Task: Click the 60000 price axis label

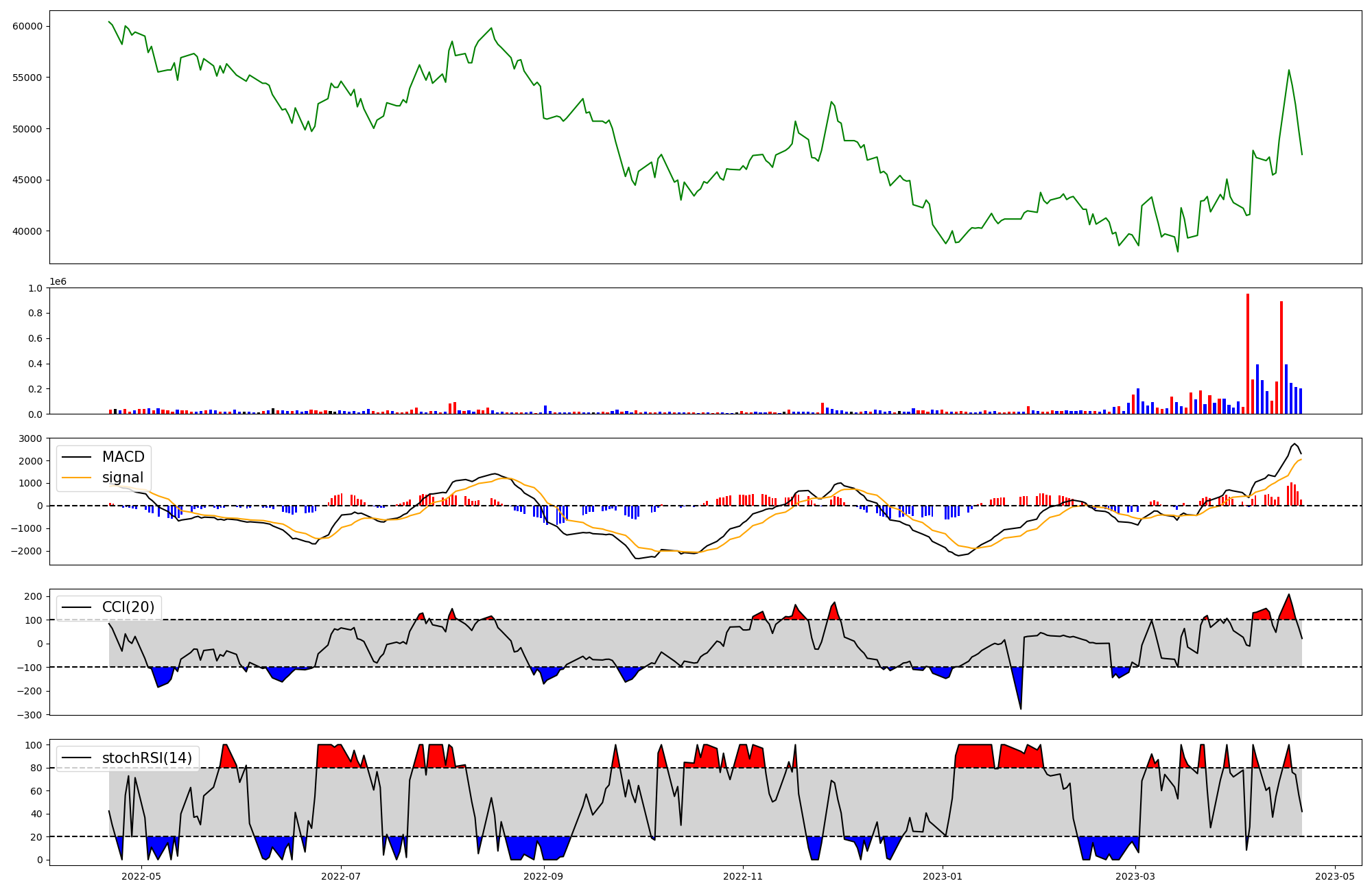Action: coord(27,26)
